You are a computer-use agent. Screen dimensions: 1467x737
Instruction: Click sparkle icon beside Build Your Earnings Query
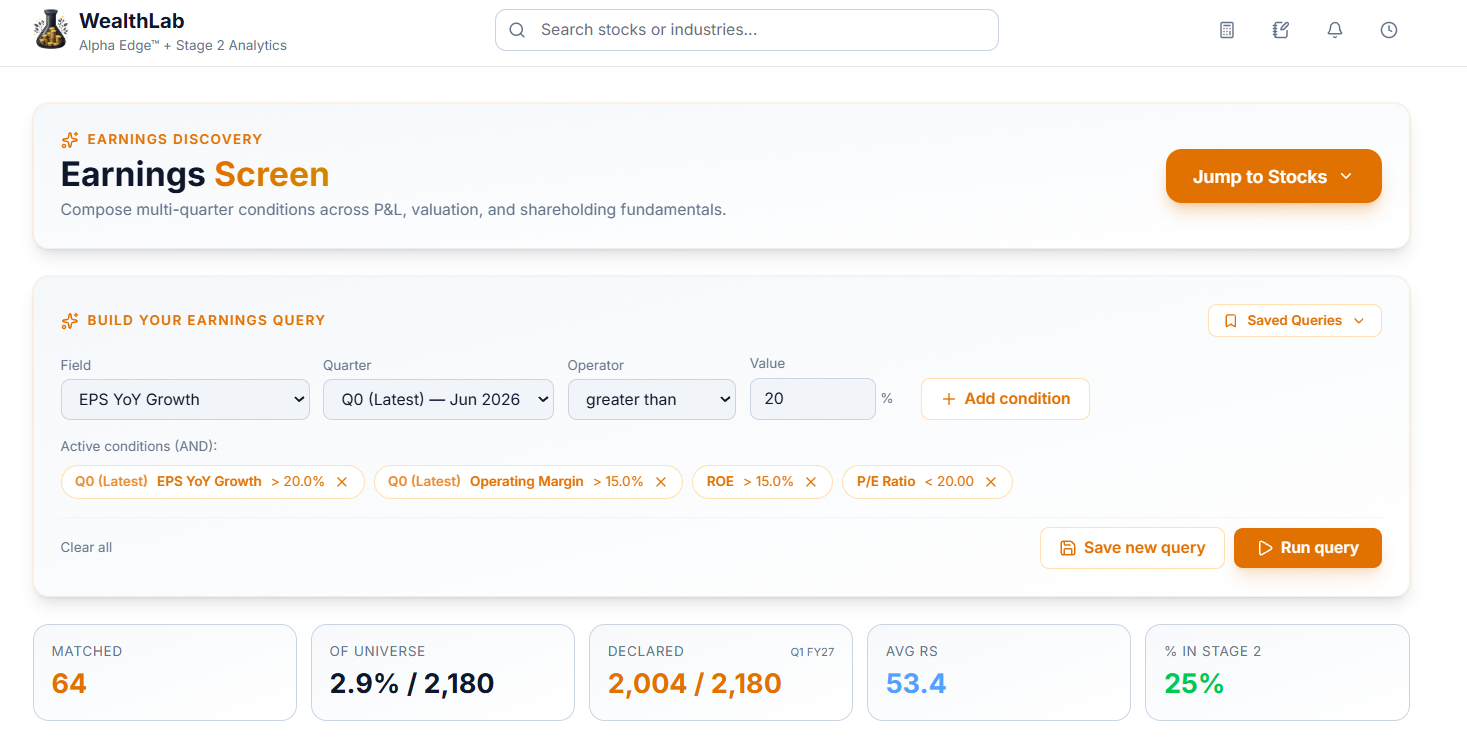(x=70, y=321)
